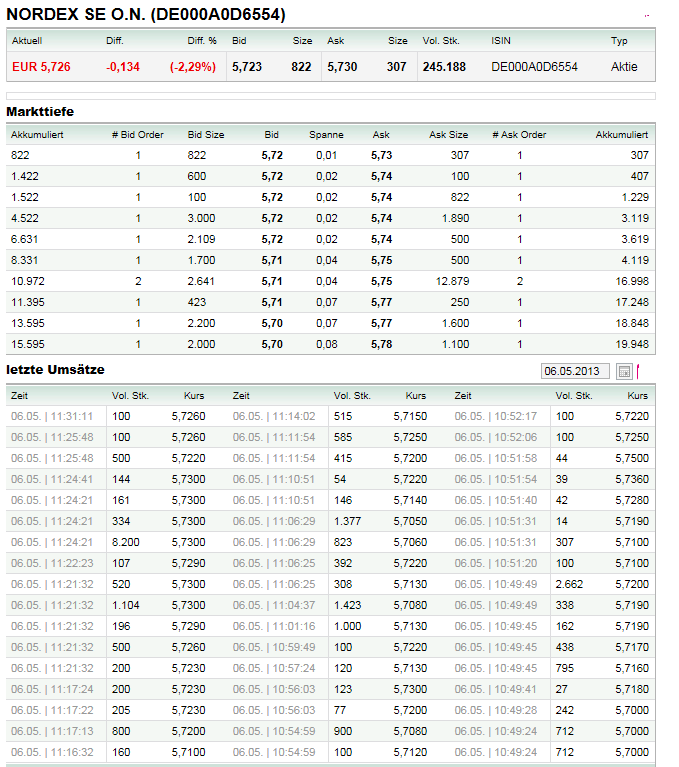Click the (-2,29%) percentage change

point(193,67)
